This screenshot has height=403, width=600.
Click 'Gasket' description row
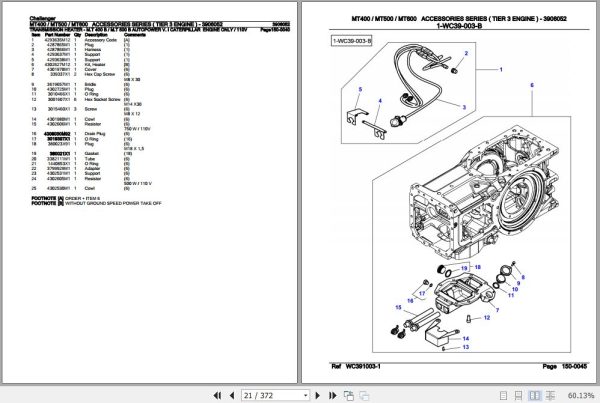pyautogui.click(x=91, y=153)
